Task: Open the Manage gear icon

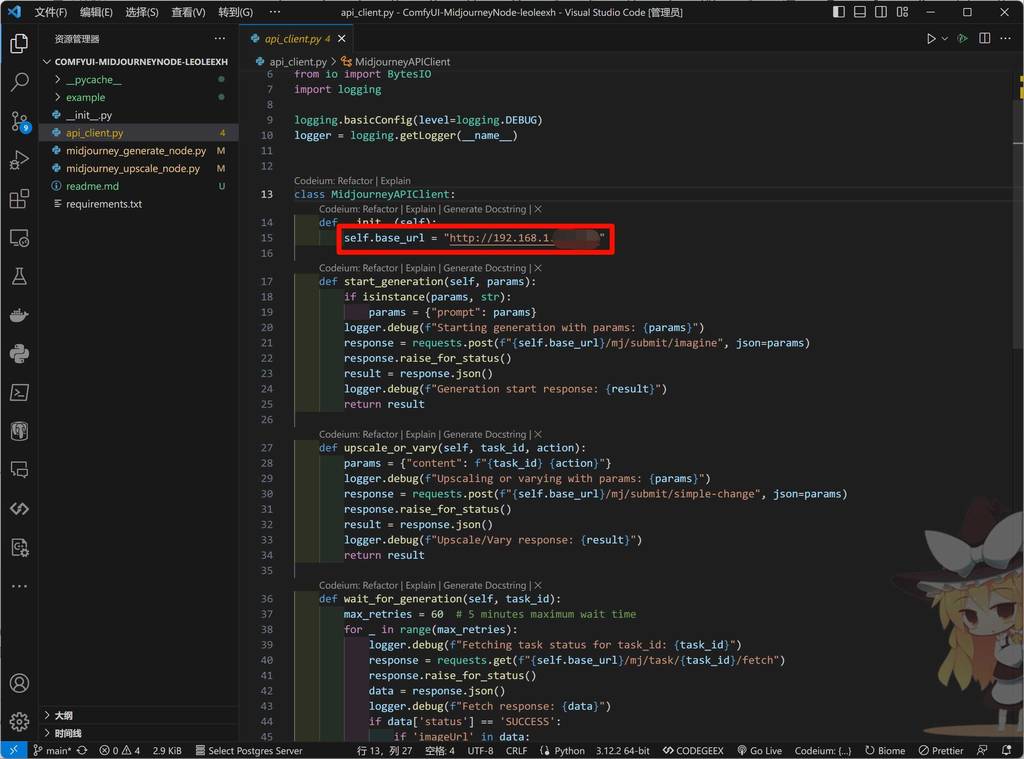Action: pos(19,721)
